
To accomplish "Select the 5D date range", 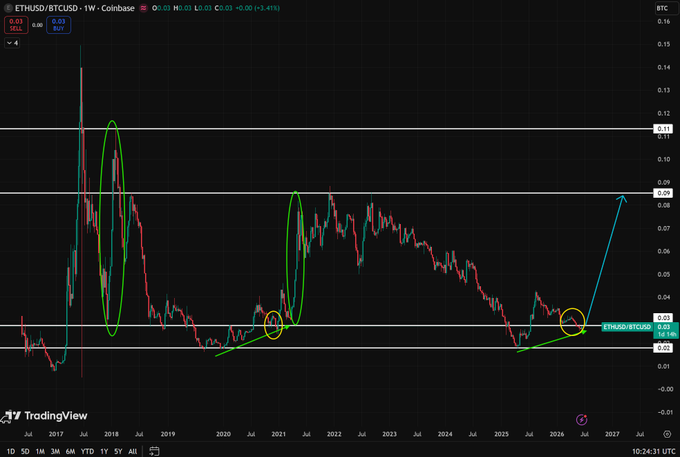I will (x=25, y=451).
